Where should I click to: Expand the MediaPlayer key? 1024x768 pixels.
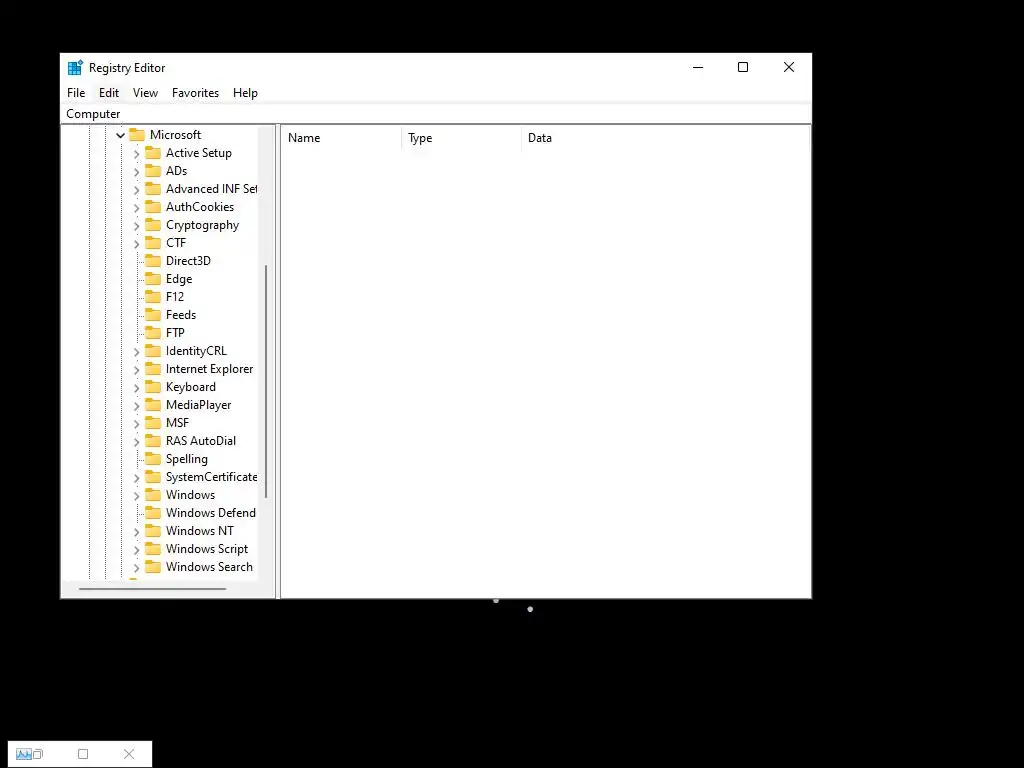pos(136,406)
